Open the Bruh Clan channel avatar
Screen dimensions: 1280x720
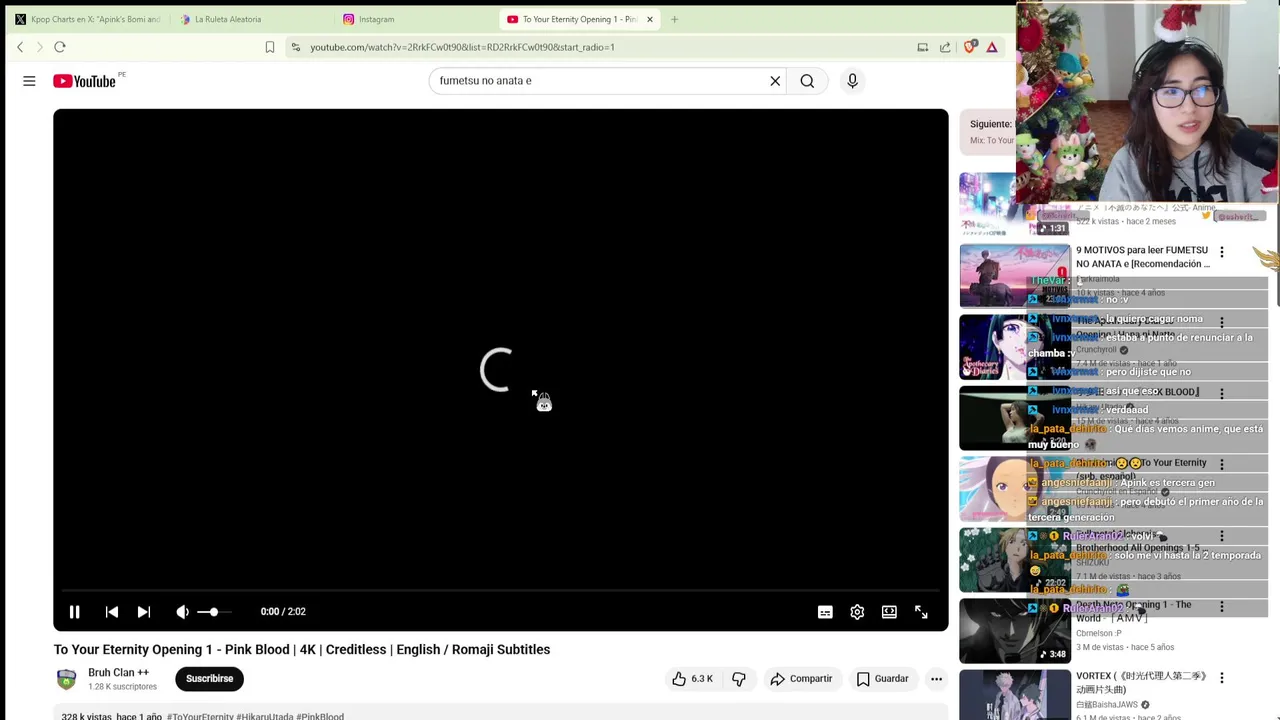click(x=66, y=680)
